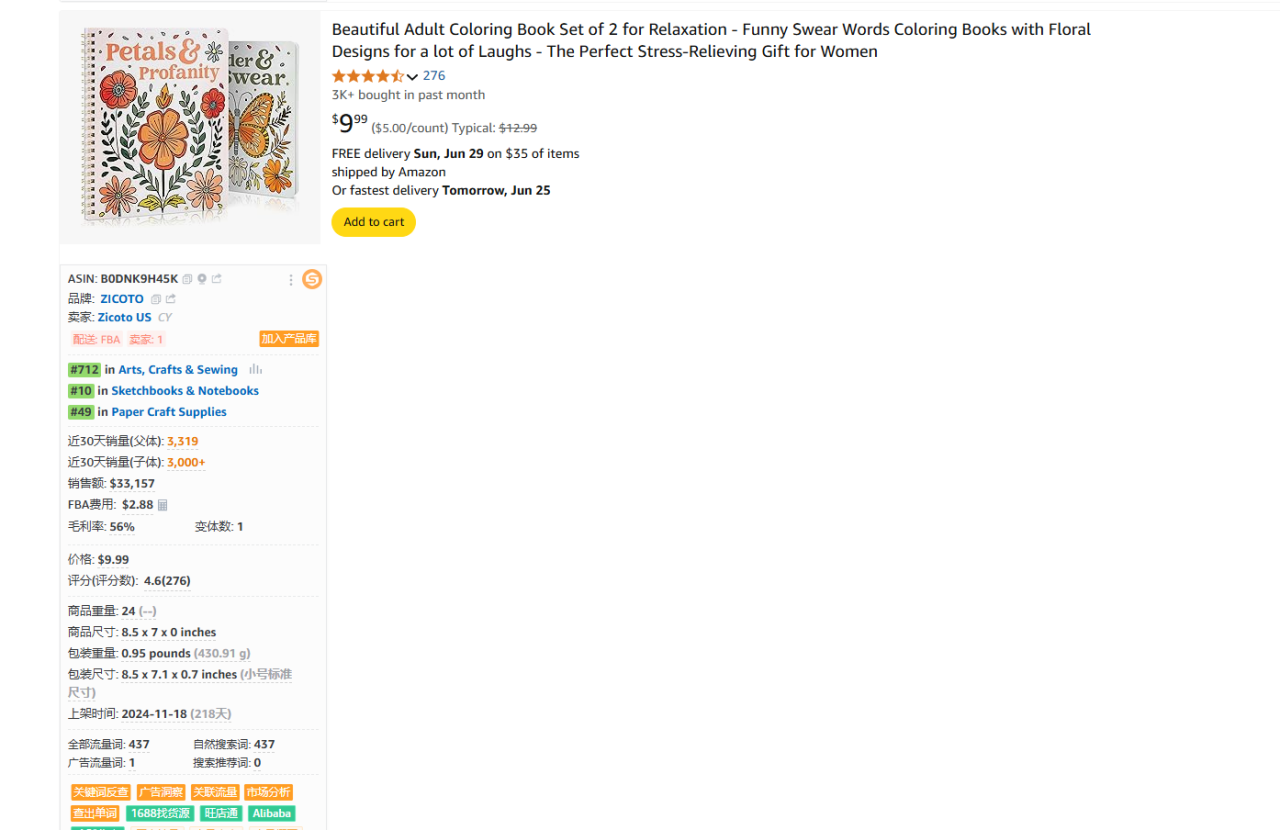1280x830 pixels.
Task: Show the BSR trend chart icon
Action: tap(256, 369)
